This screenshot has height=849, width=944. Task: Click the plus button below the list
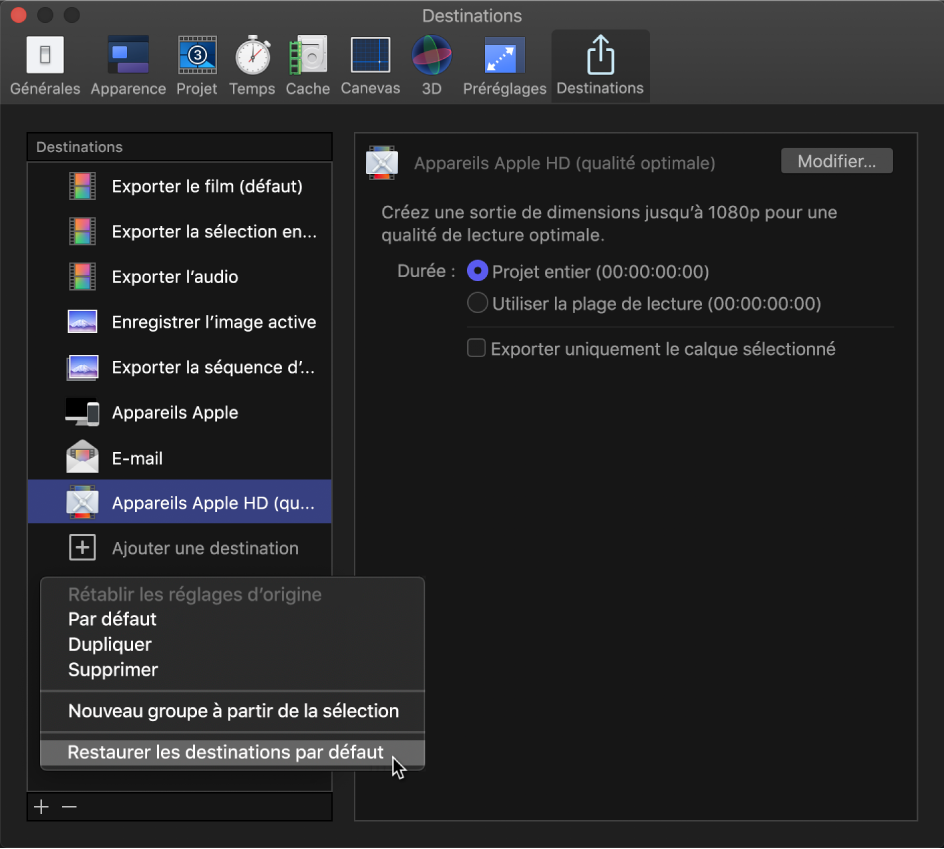[x=41, y=807]
